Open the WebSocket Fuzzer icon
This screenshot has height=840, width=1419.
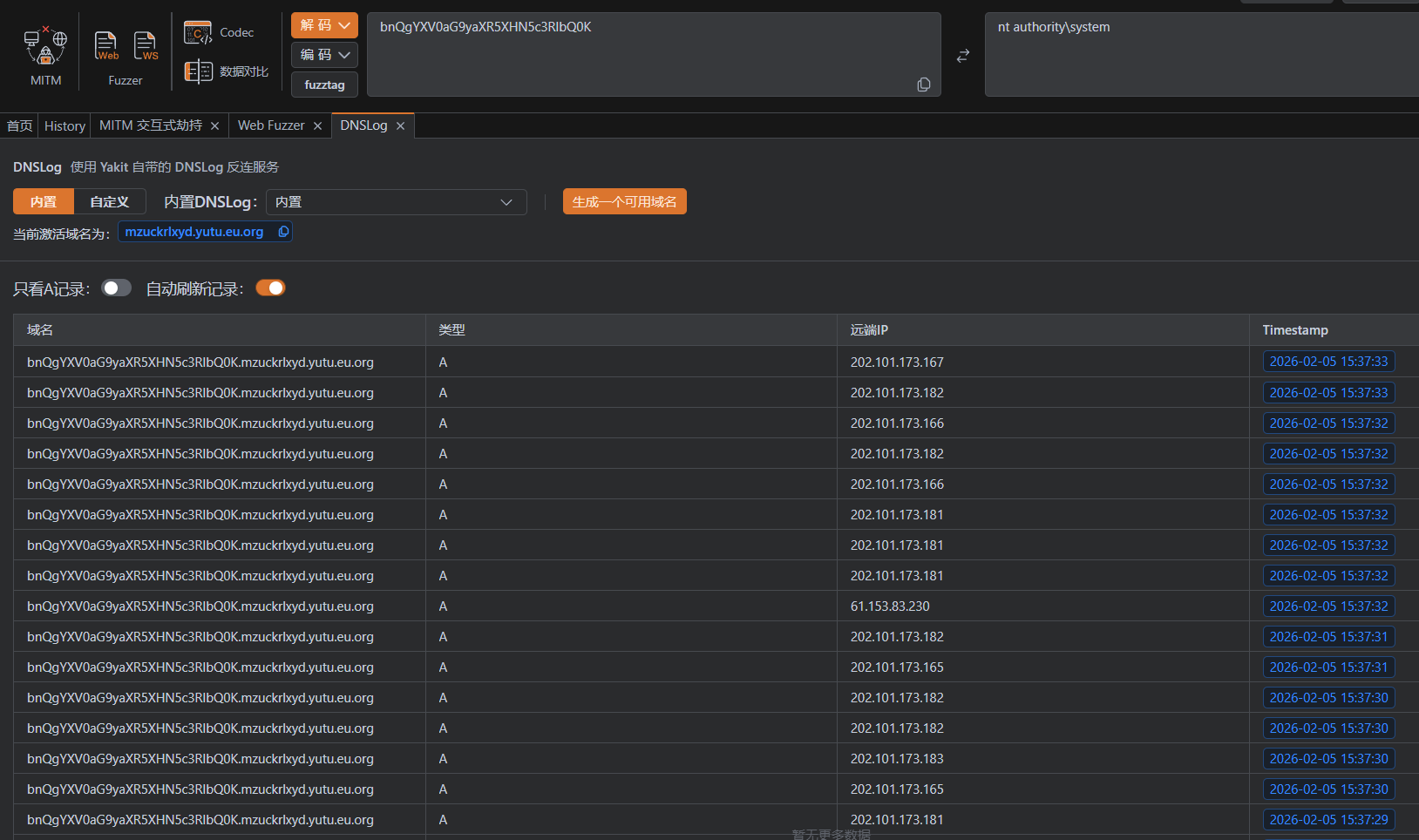click(x=146, y=45)
